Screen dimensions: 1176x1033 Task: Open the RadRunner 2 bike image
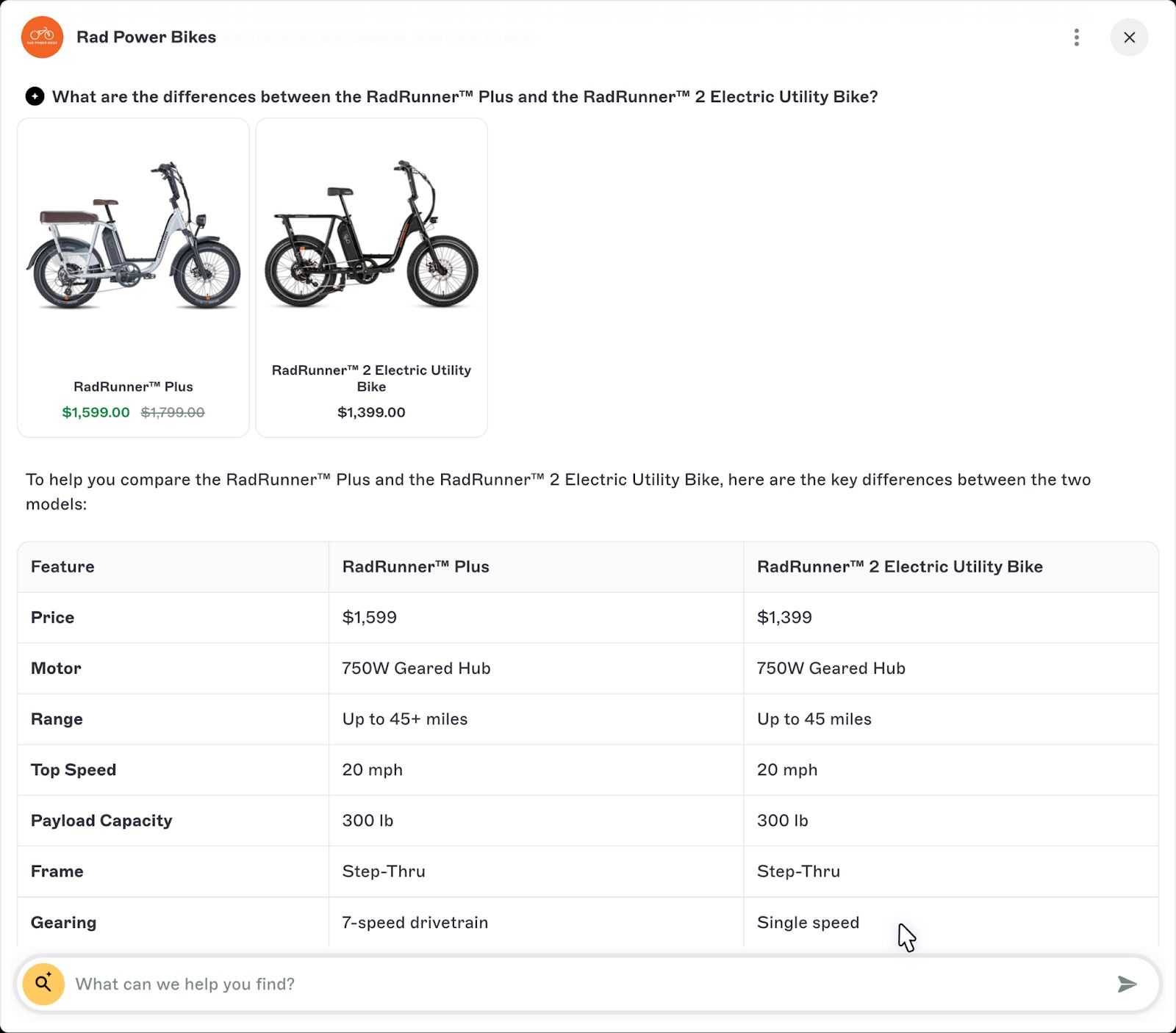(371, 235)
